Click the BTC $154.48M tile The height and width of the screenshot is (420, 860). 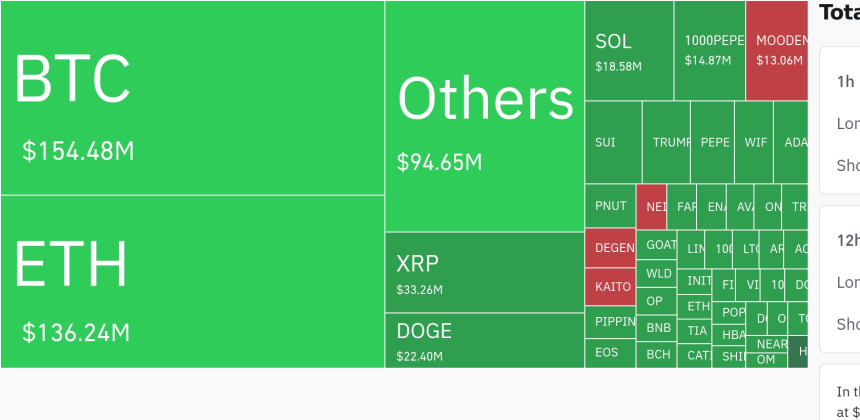click(192, 98)
